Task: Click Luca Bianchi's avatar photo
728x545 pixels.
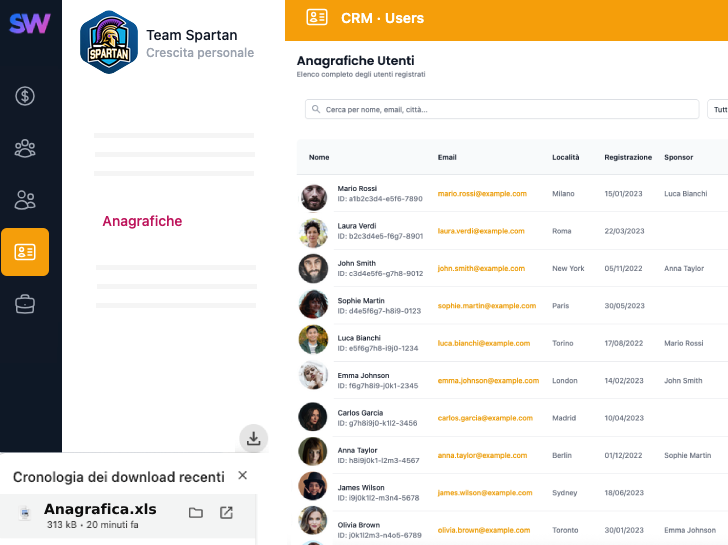Action: click(x=313, y=339)
